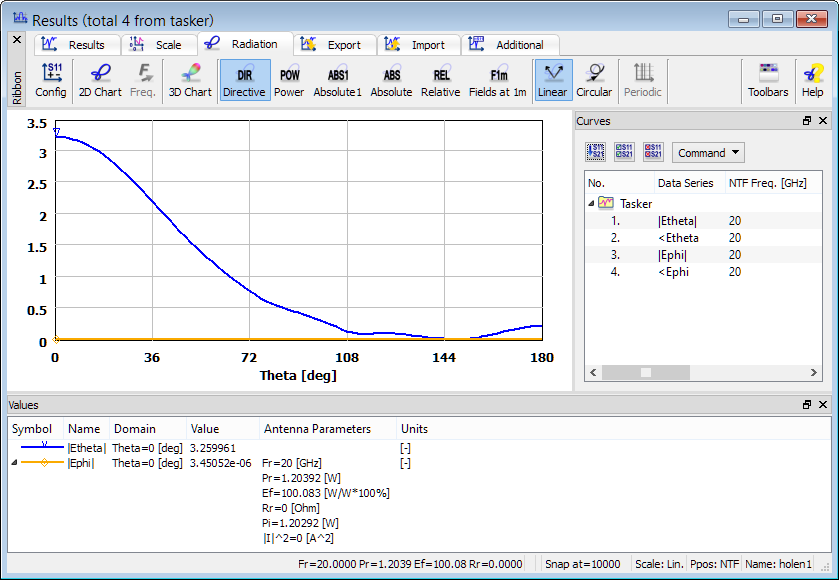The image size is (839, 580).
Task: Open Help from the ribbon
Action: [x=813, y=80]
